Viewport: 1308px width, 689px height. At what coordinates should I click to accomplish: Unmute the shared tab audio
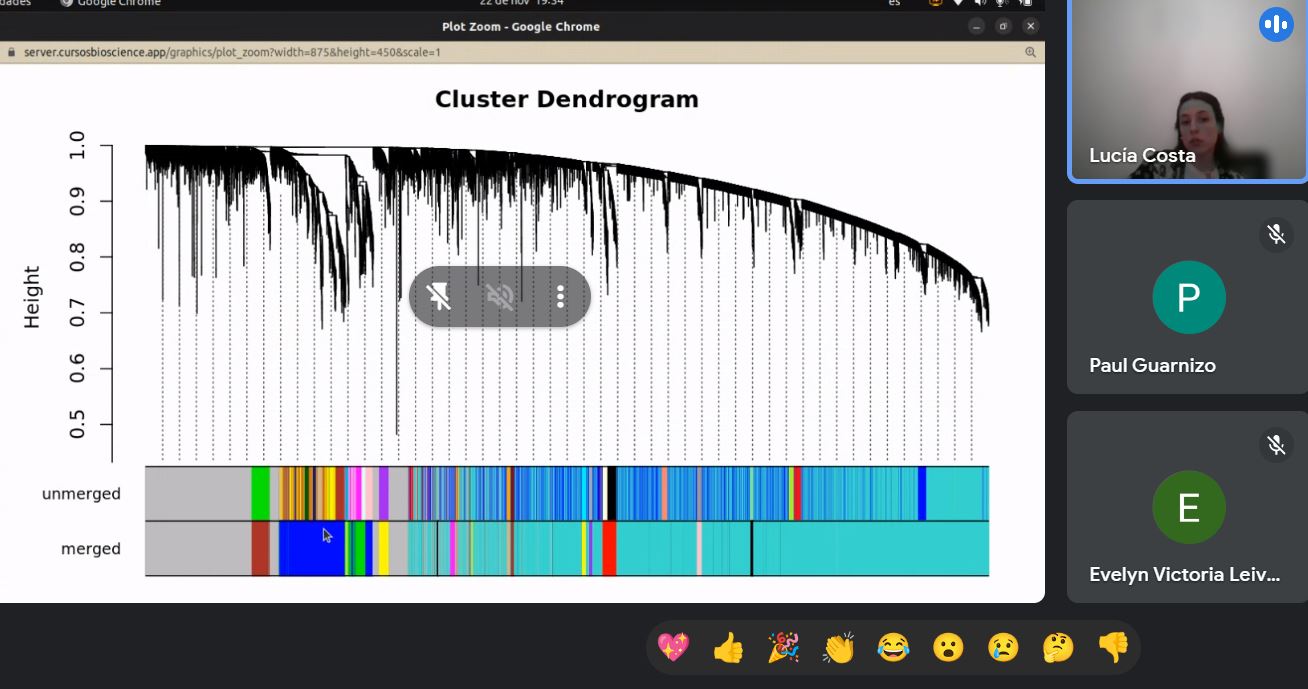pos(499,297)
